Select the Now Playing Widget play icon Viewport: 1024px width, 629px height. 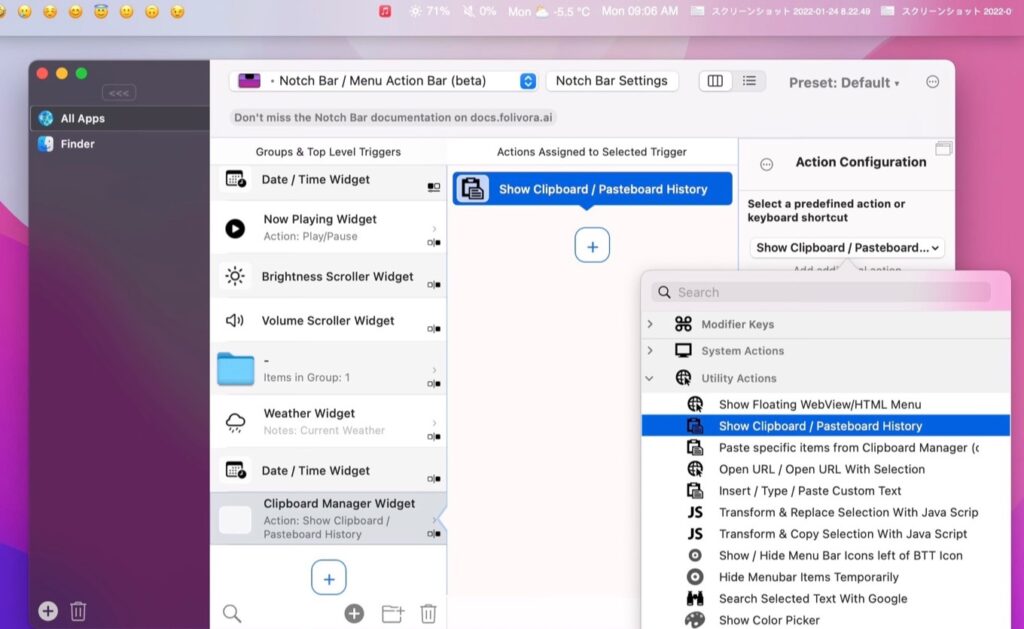tap(235, 226)
